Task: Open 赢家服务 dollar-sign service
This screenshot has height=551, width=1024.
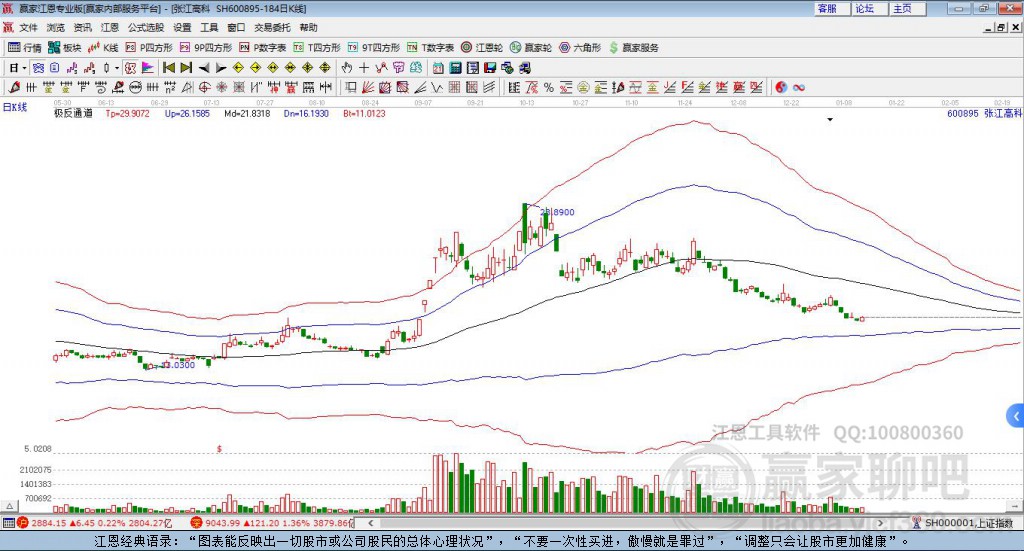Action: [x=633, y=48]
